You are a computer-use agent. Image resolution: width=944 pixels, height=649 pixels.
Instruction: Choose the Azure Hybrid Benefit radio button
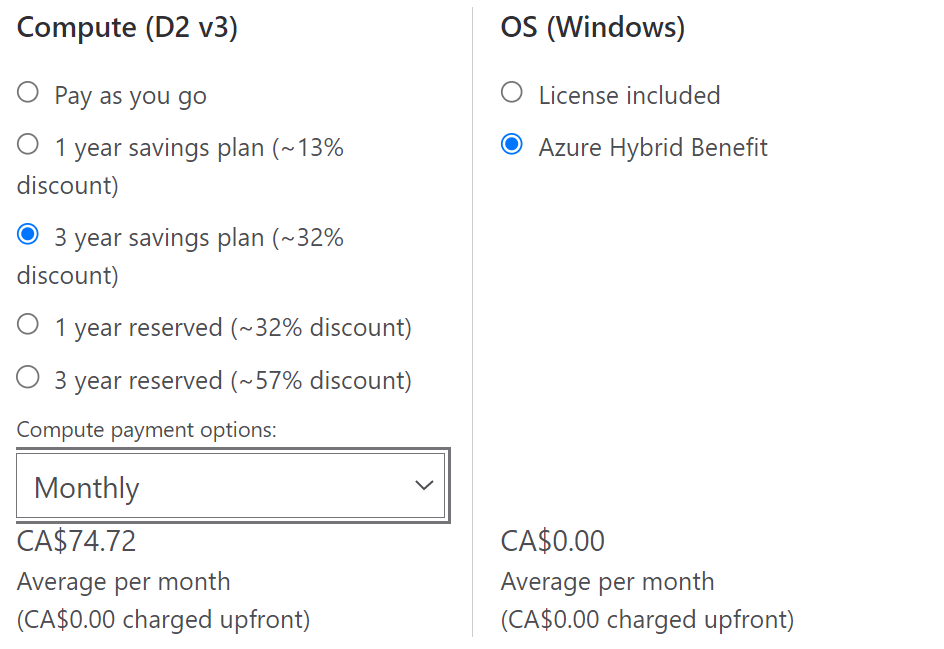[512, 146]
